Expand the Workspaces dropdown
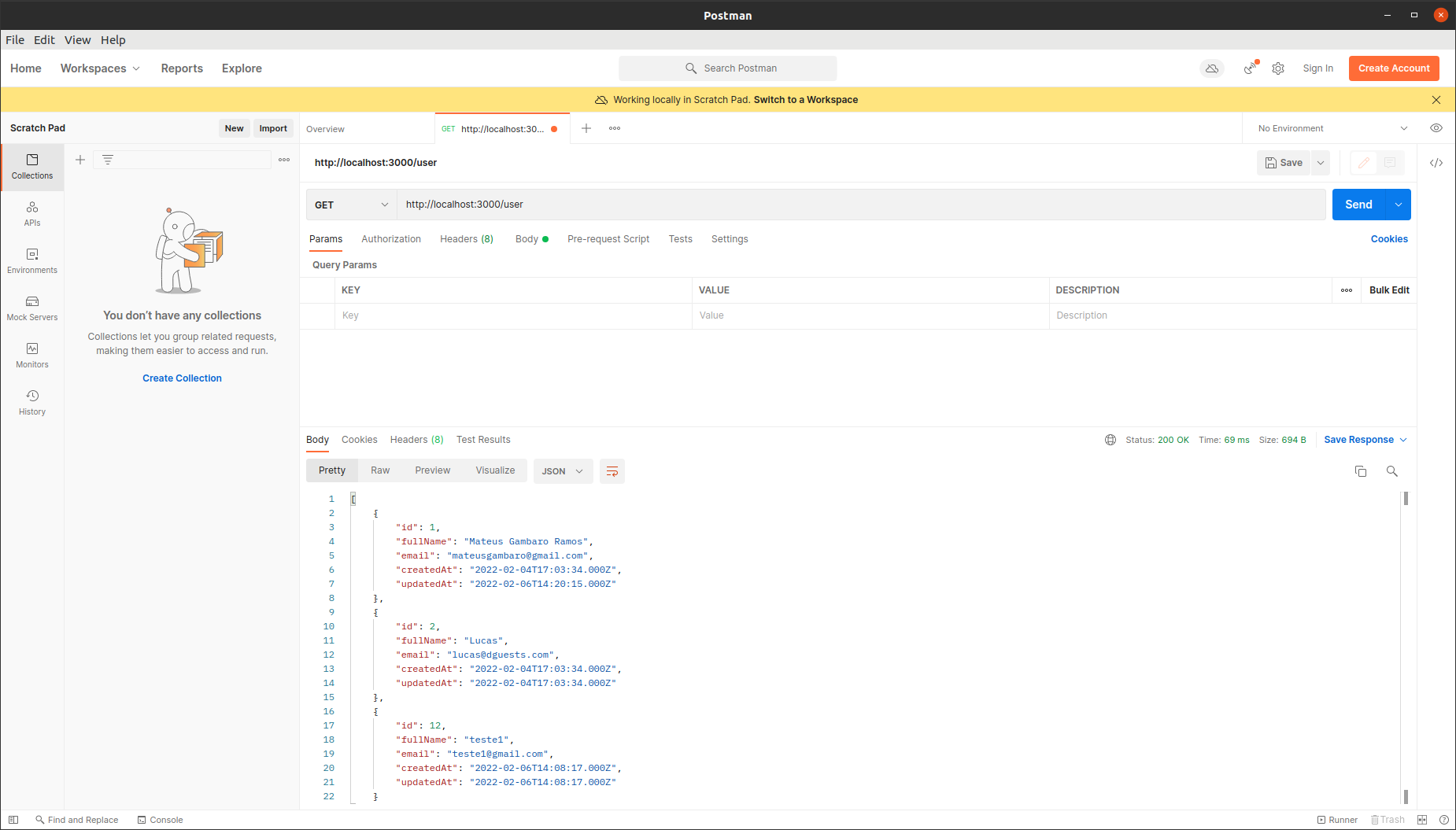 pyautogui.click(x=100, y=68)
